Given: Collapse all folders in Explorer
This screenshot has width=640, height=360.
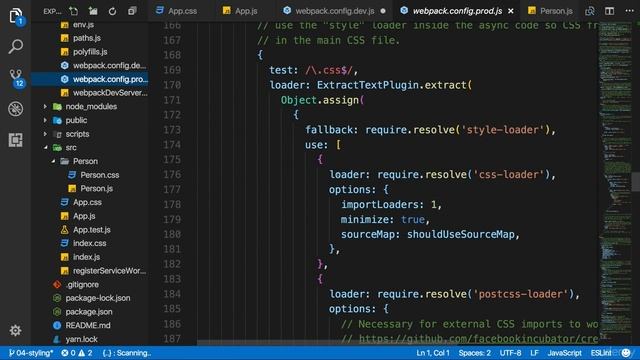Looking at the screenshot, I should point(131,11).
